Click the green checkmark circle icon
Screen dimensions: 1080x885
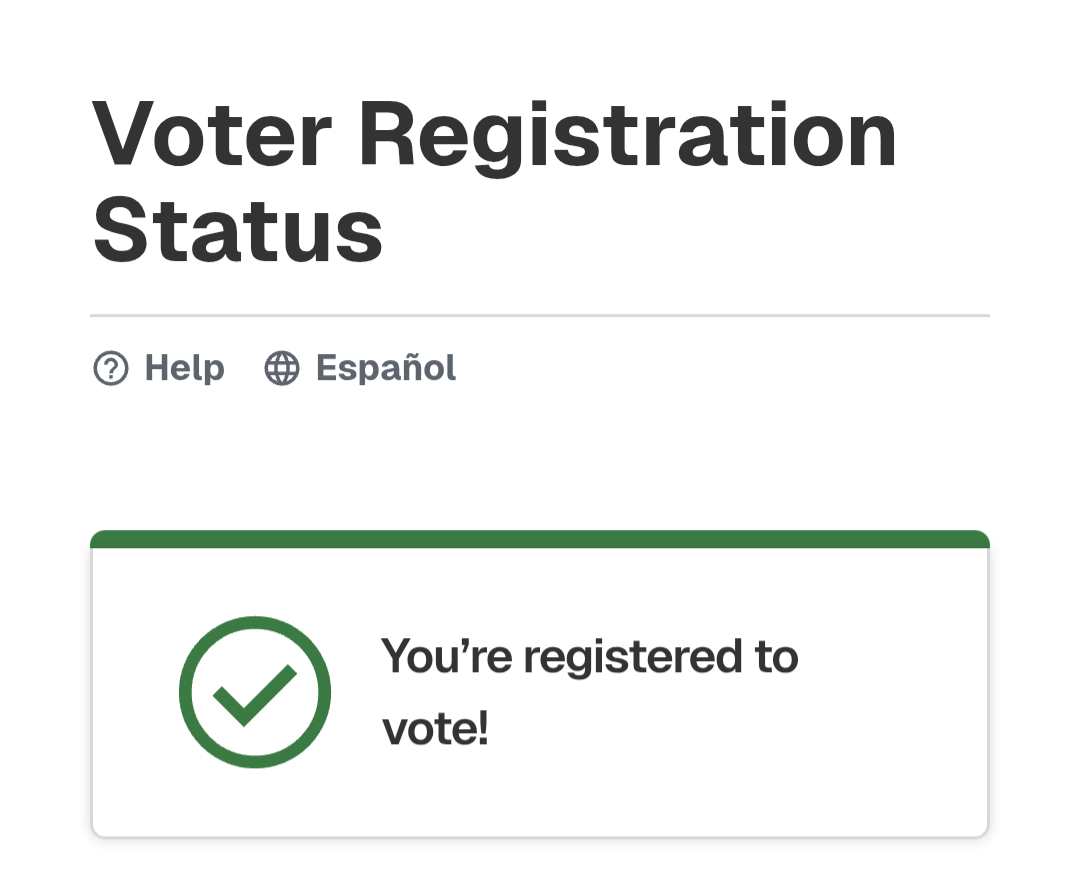[x=255, y=692]
